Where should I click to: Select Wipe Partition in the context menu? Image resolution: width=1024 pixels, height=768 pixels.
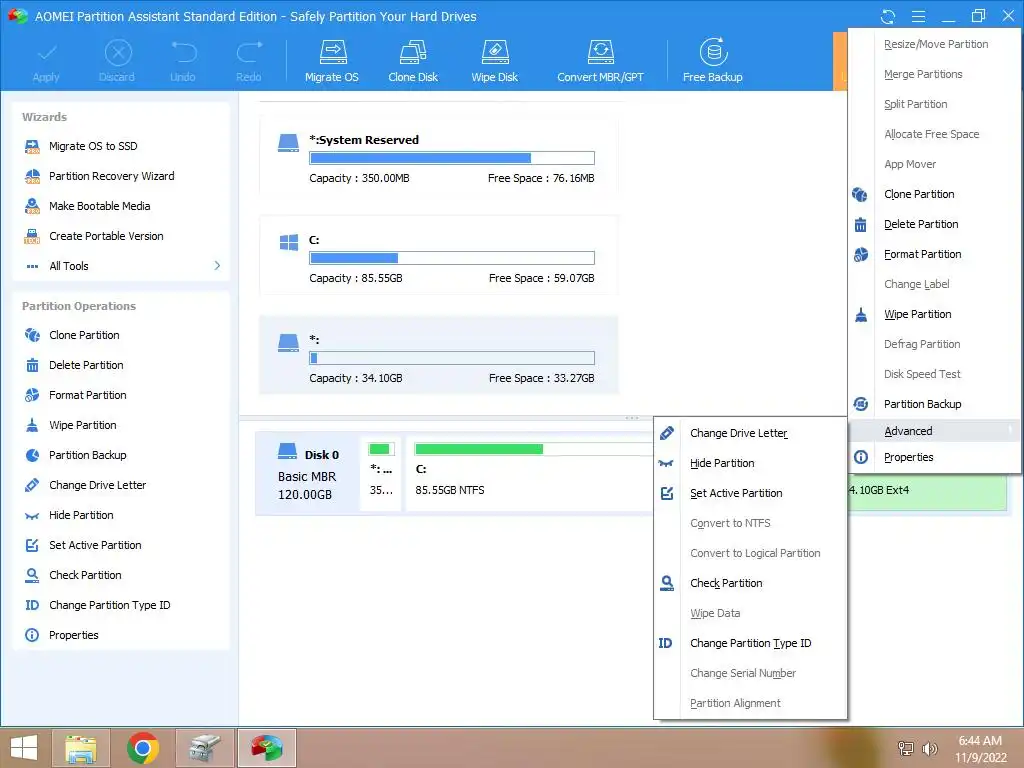[918, 315]
